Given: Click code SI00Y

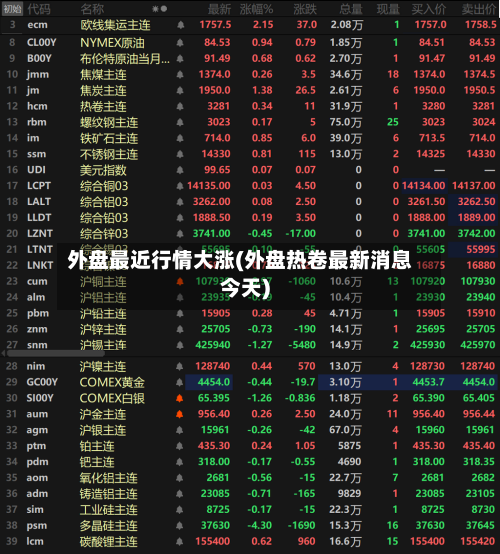Looking at the screenshot, I should [x=40, y=398].
